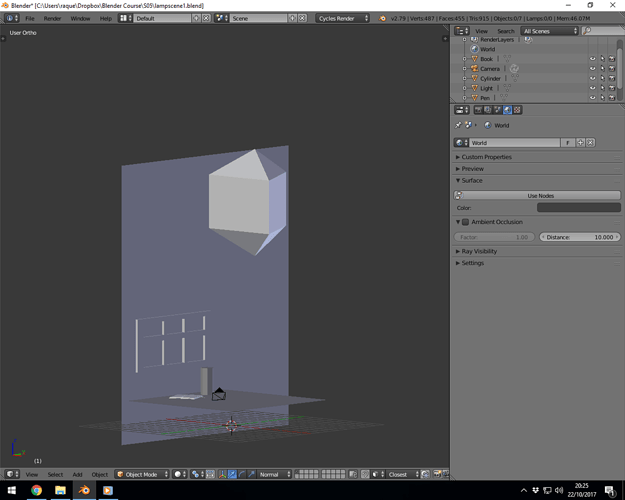Screen dimensions: 625x500
Task: Open the Render properties tab
Action: pyautogui.click(x=478, y=110)
